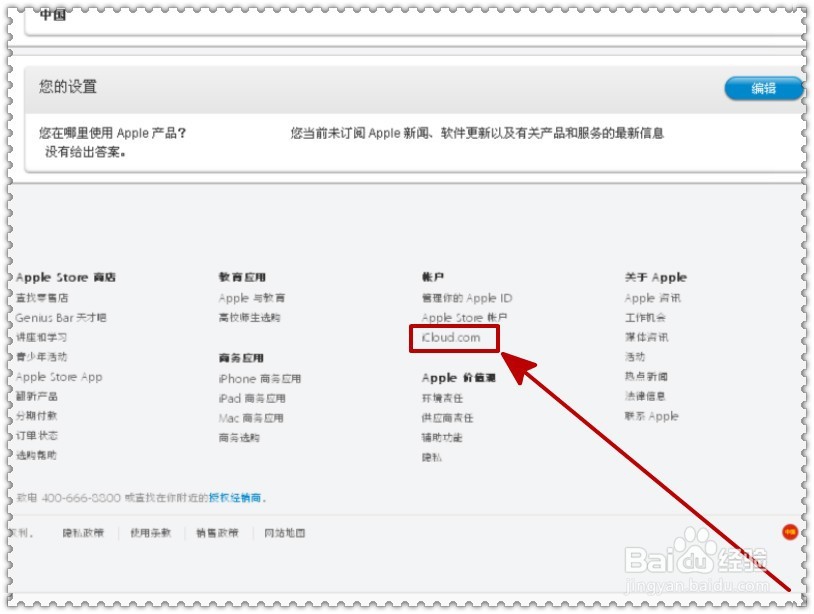Open the Apple Store 帐户 link
The height and width of the screenshot is (614, 814).
click(x=464, y=317)
